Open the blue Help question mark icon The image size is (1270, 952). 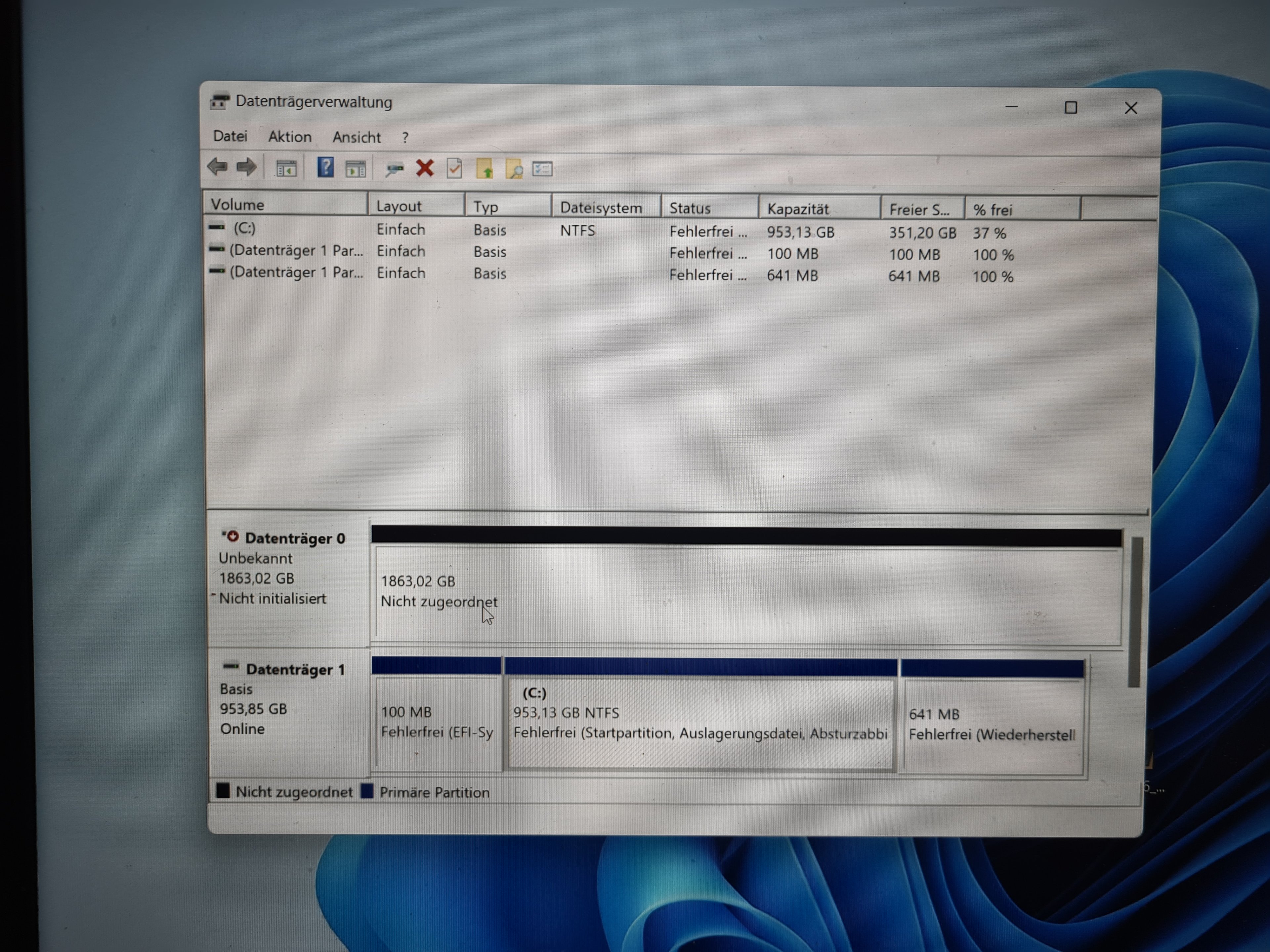325,168
